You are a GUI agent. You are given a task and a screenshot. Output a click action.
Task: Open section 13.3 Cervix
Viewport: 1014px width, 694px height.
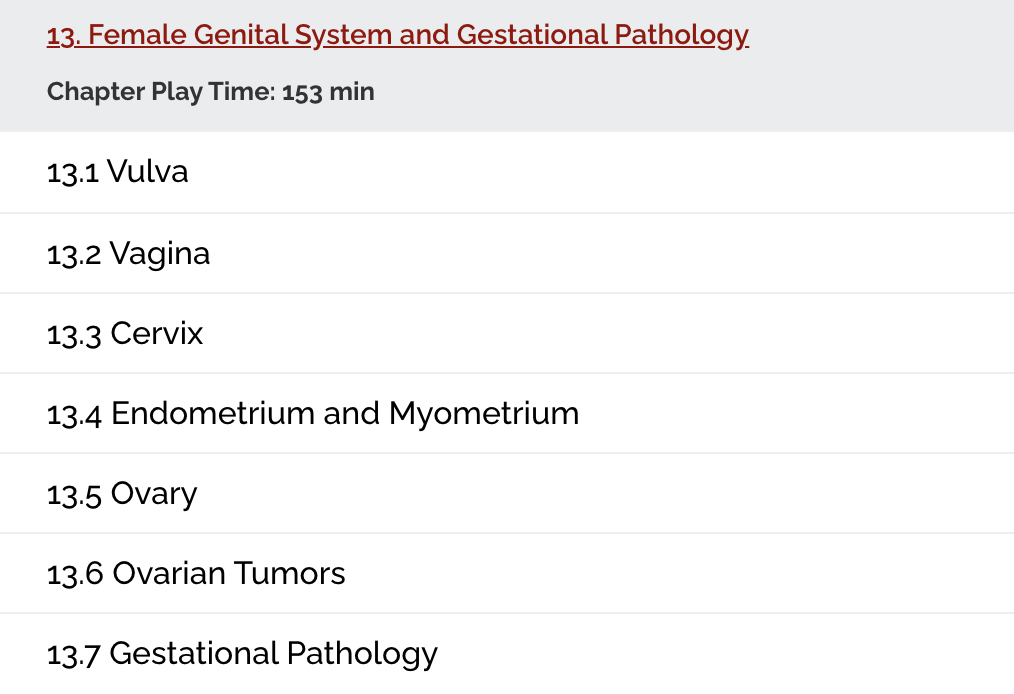[x=156, y=333]
